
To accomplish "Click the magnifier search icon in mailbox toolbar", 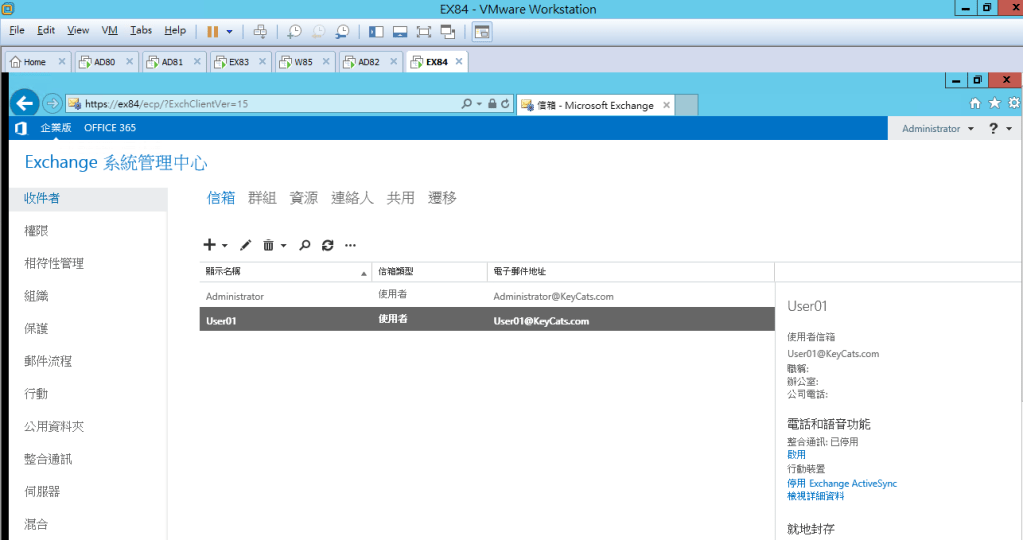I will tap(305, 245).
